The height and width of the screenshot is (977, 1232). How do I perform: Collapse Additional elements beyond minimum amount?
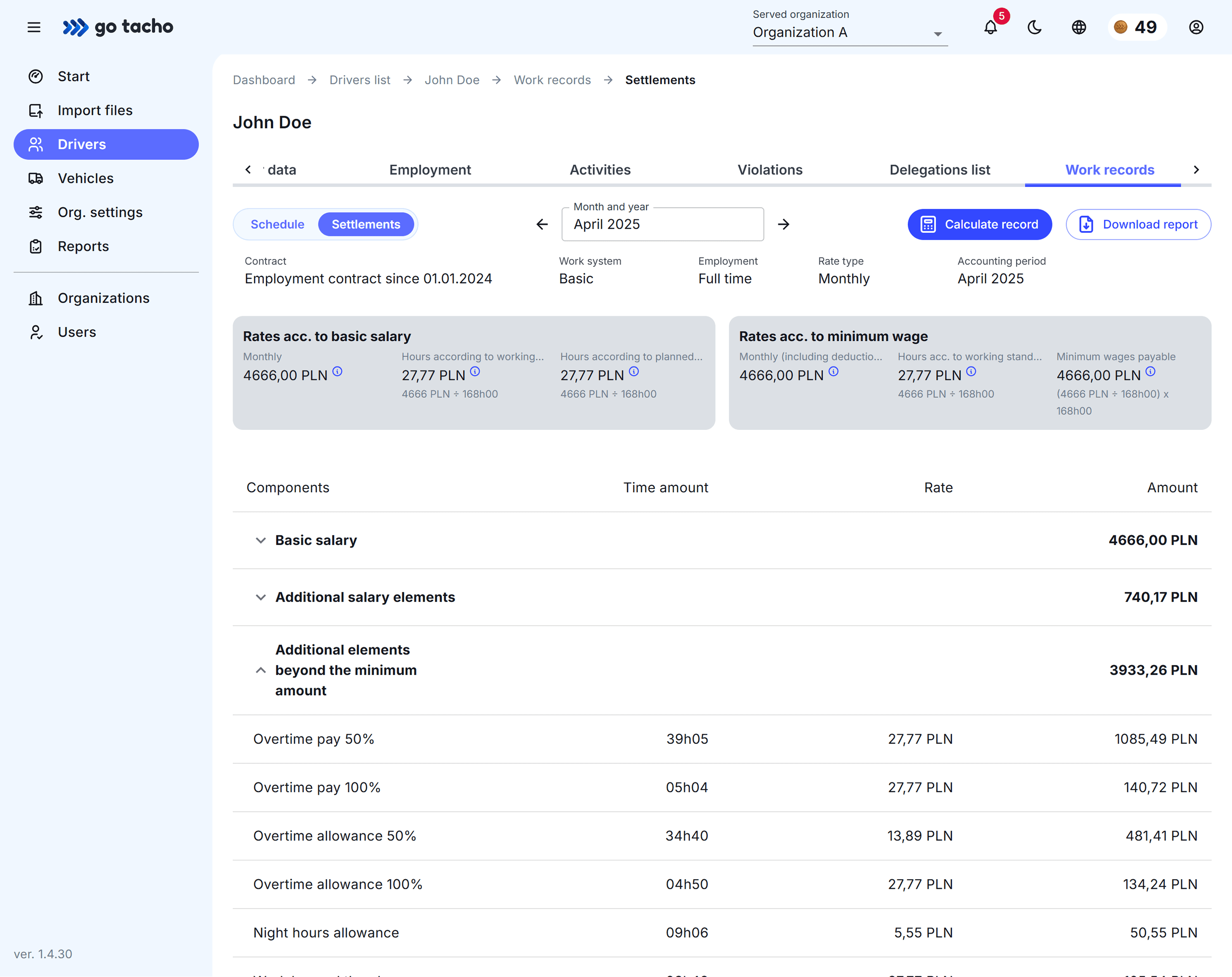pos(261,670)
